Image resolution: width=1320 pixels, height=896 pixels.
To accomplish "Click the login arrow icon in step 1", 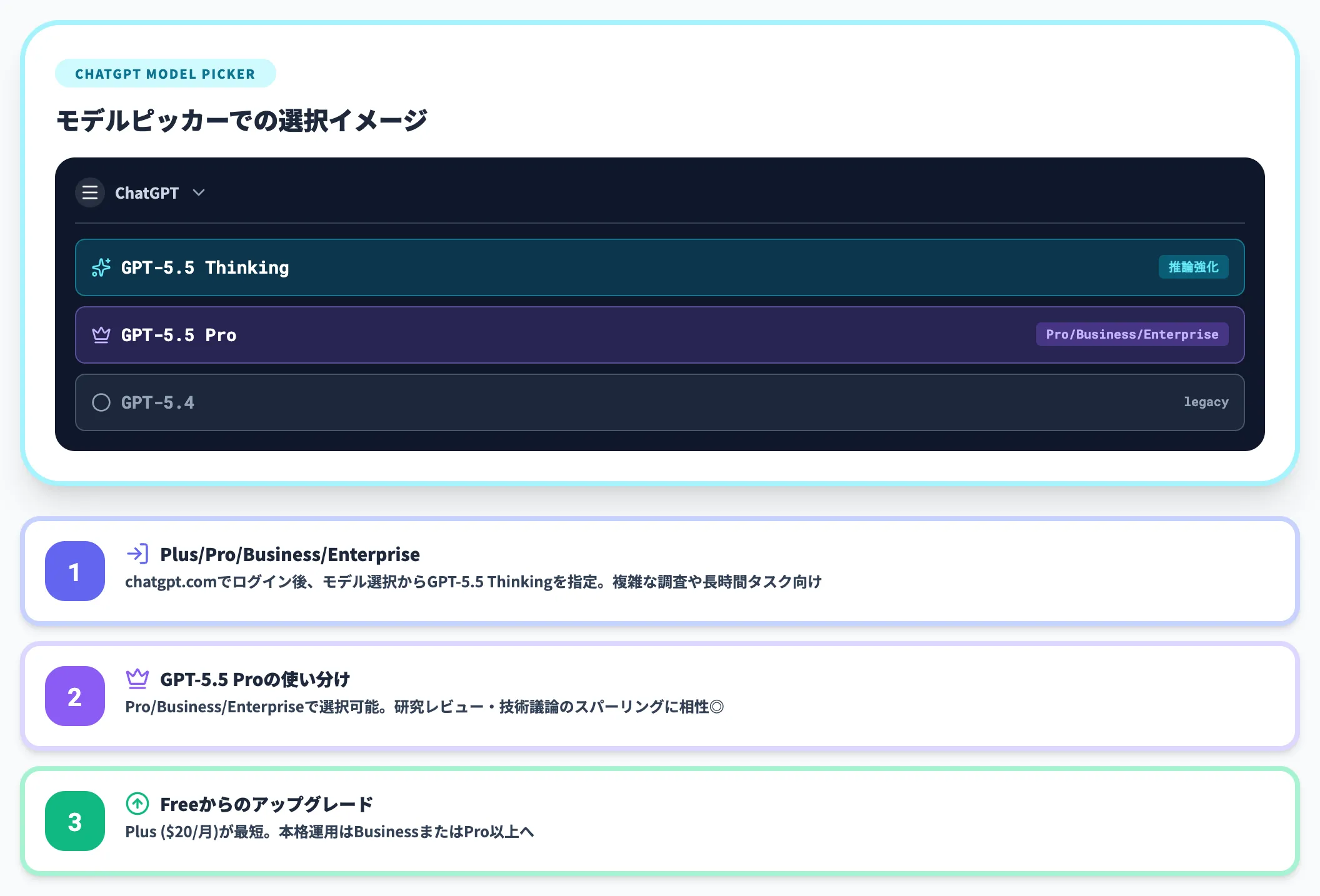I will coord(138,553).
